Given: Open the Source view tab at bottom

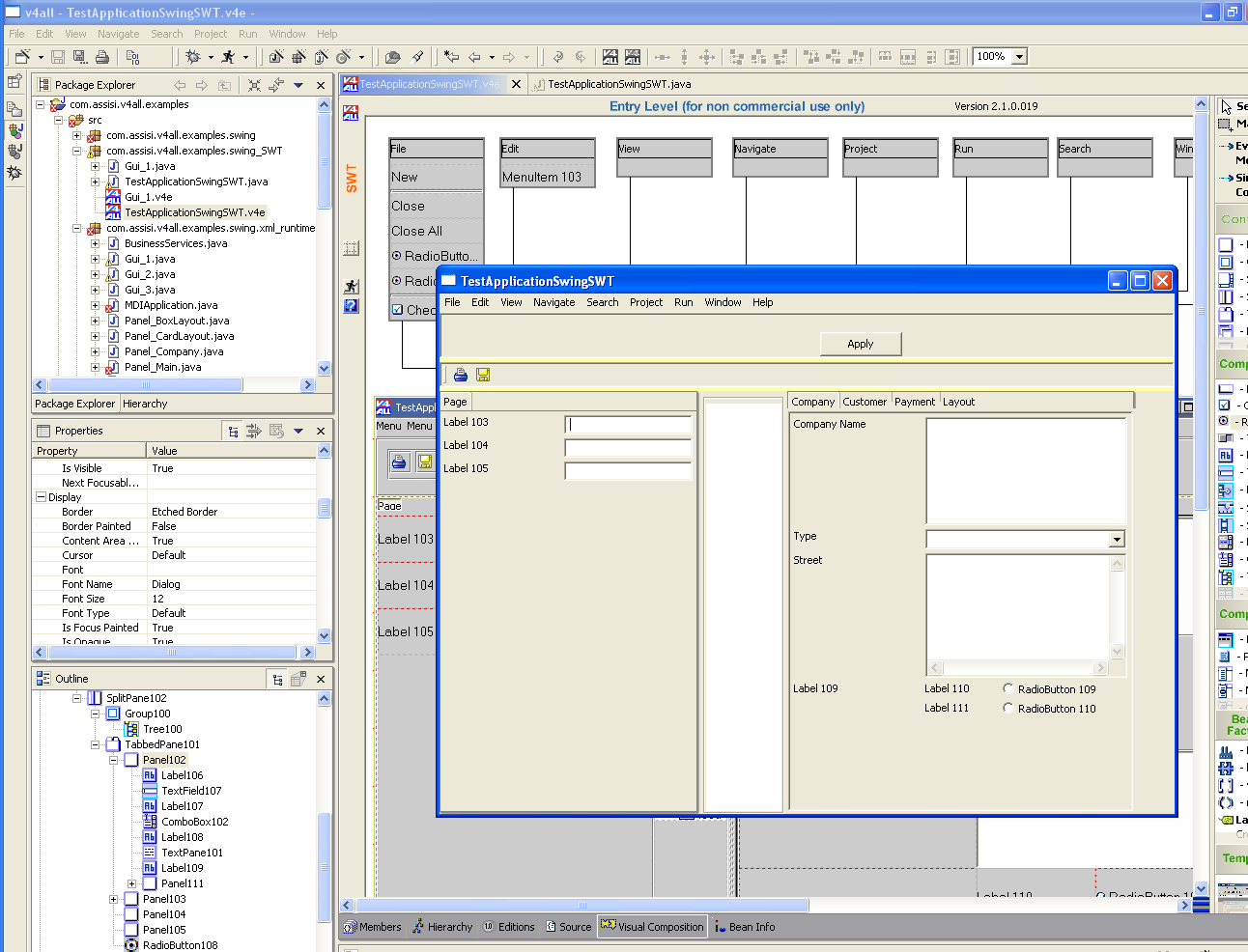Looking at the screenshot, I should (x=568, y=927).
